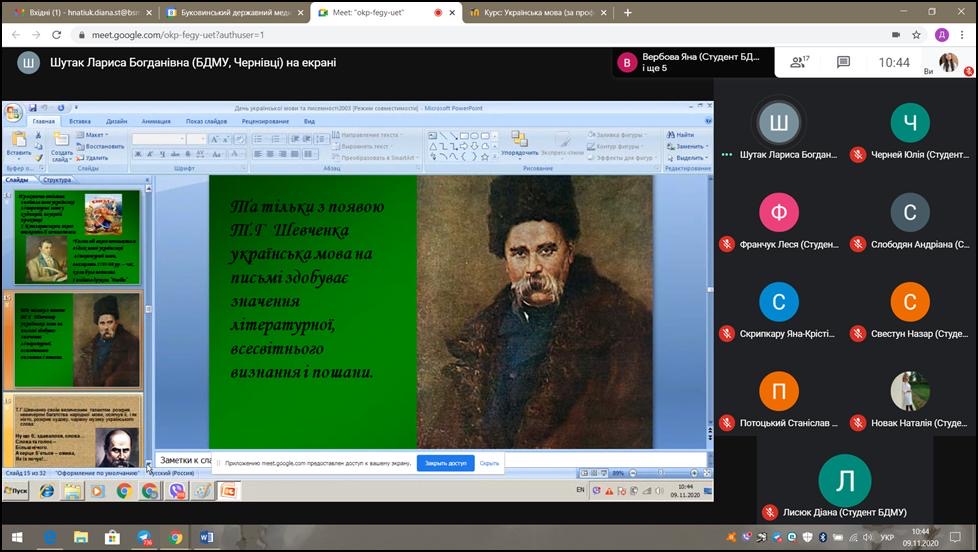Viewport: 978px width, 552px height.
Task: Go back in browser history
Action: click(x=16, y=35)
